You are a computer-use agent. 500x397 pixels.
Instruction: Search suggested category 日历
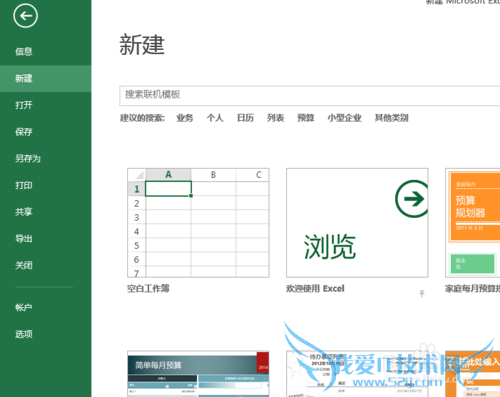[245, 118]
